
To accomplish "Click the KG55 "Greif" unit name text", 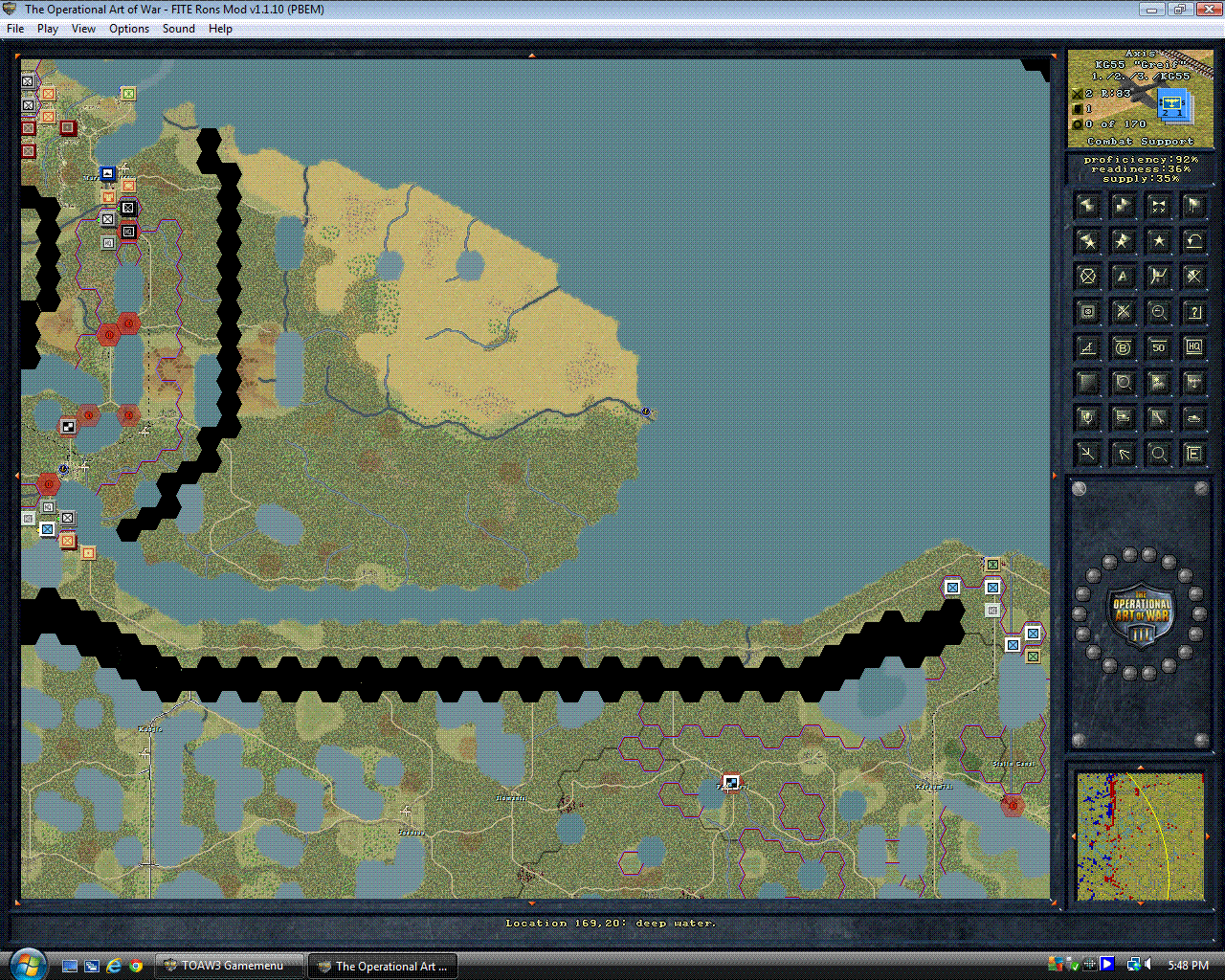I will (x=1140, y=65).
